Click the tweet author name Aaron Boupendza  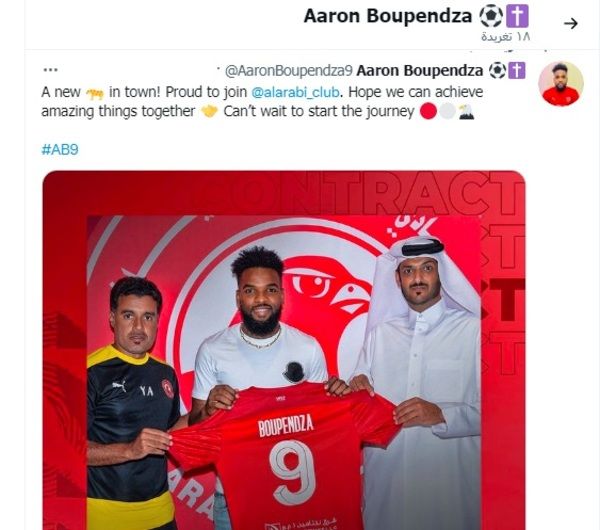419,71
